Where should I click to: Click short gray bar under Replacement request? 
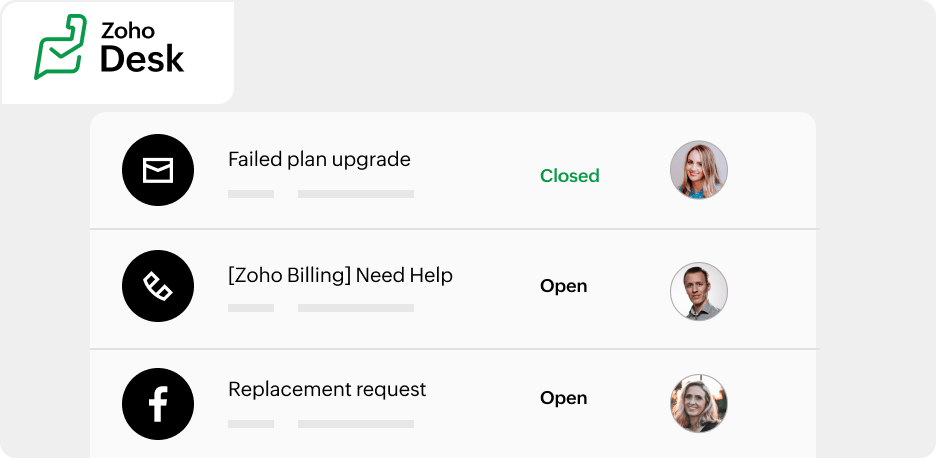[x=251, y=424]
